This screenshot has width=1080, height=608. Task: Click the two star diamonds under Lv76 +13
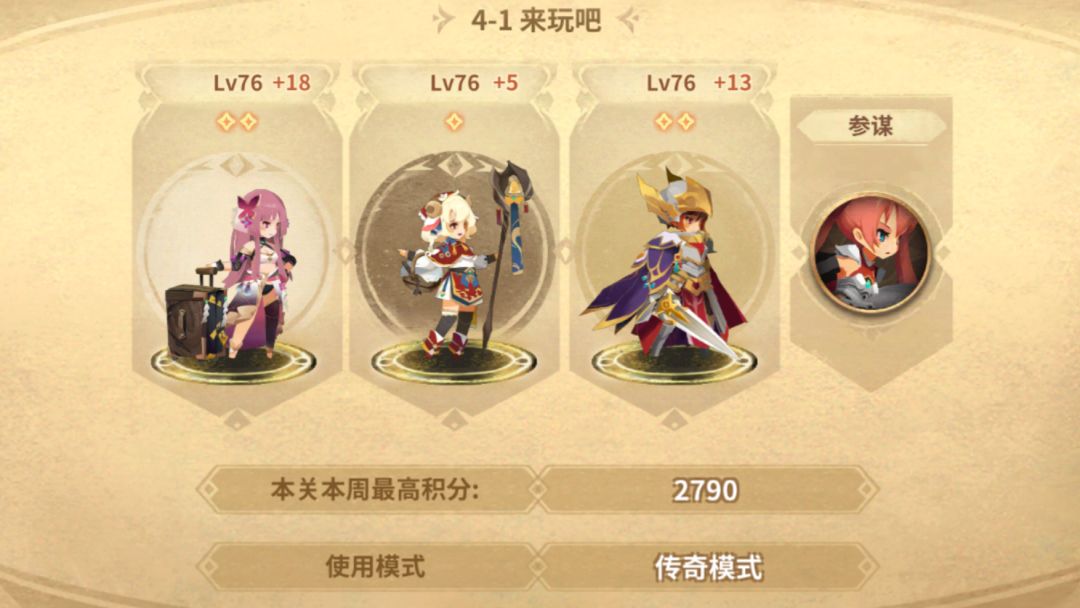click(x=674, y=122)
